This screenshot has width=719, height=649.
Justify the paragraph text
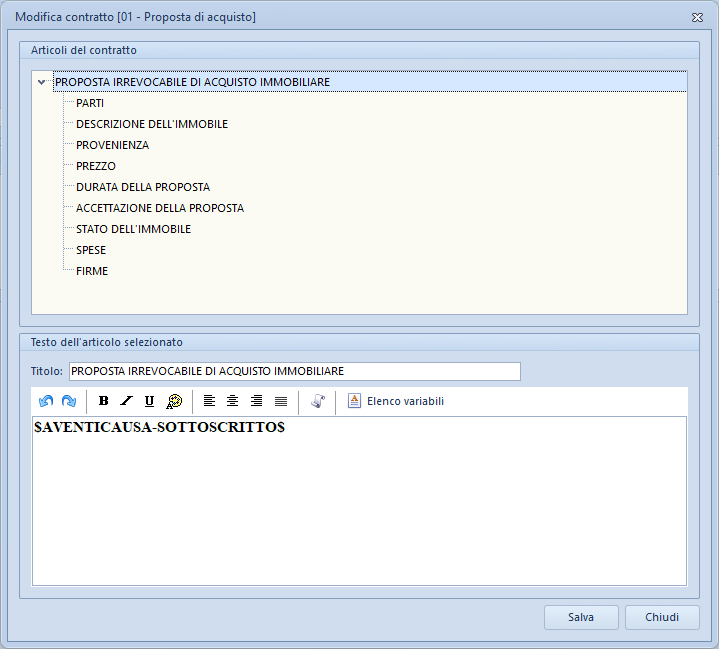[x=280, y=401]
